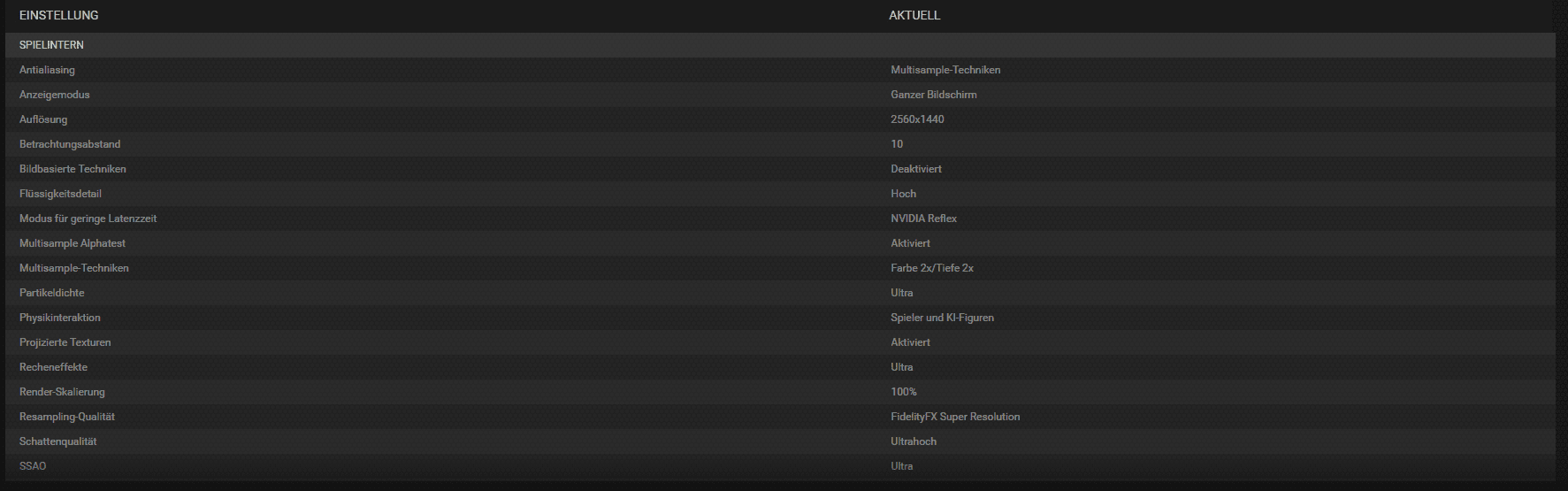Select the Schattenqualität setting label
The width and height of the screenshot is (1568, 491).
click(58, 441)
